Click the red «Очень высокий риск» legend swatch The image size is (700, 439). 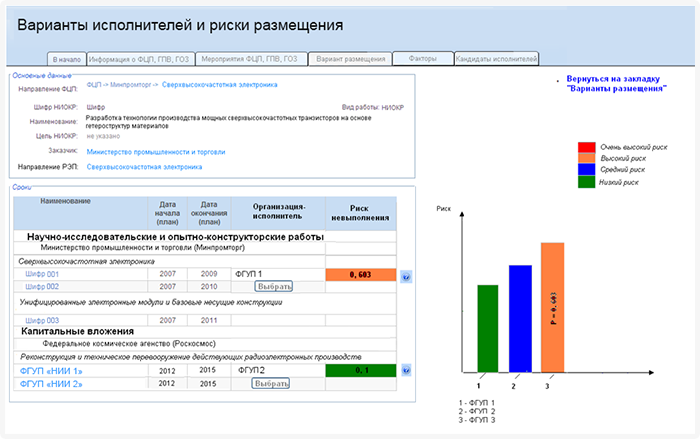587,148
